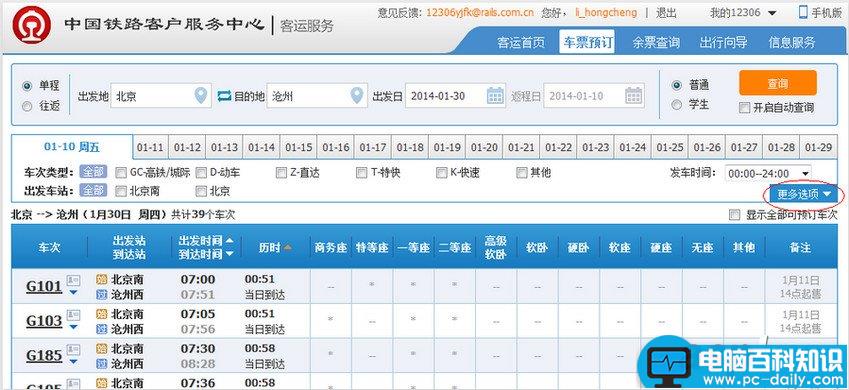Select 普通 passenger type radio
This screenshot has width=849, height=390.
click(x=676, y=85)
